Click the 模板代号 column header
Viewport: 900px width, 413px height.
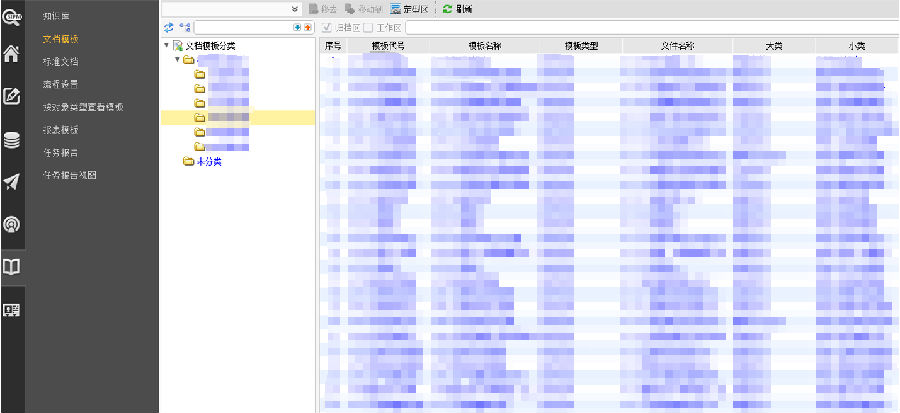point(388,46)
